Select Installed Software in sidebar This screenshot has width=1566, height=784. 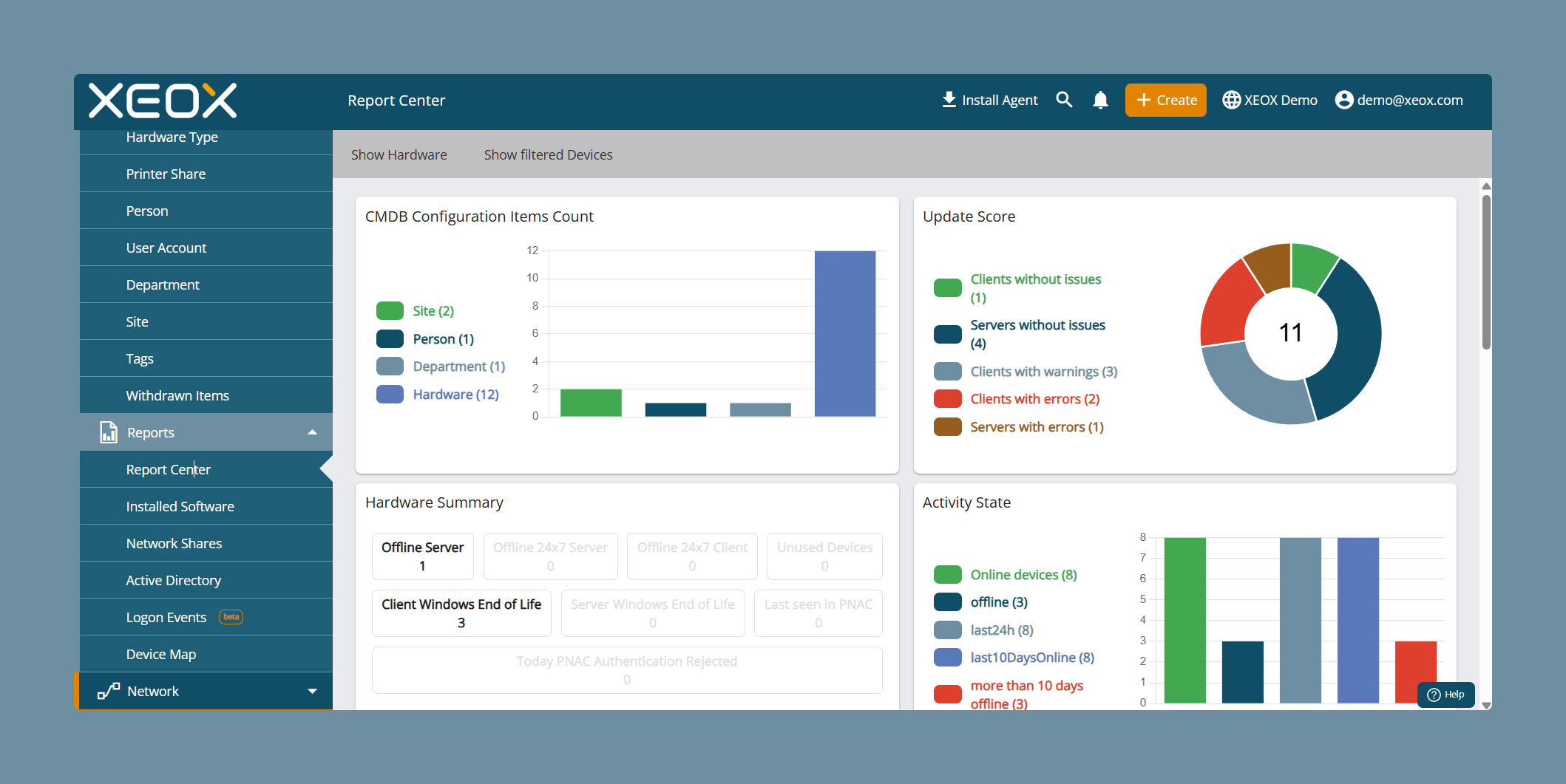pos(206,506)
